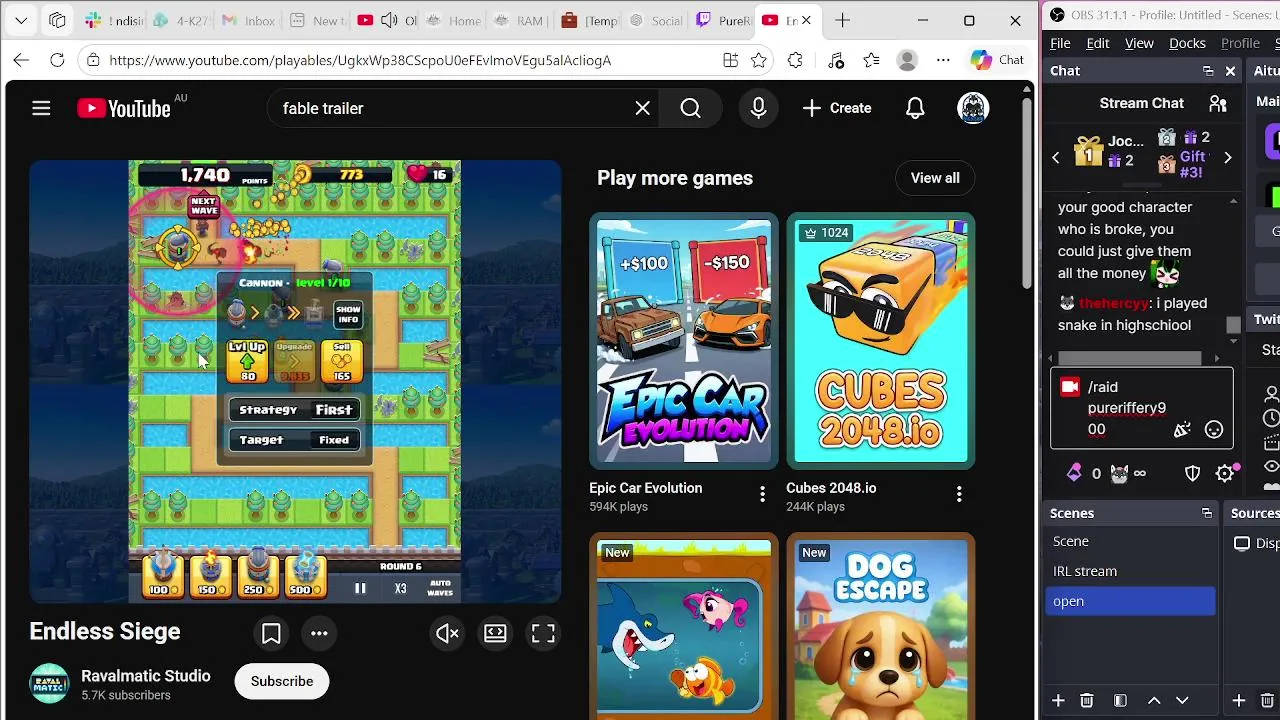Save Endless Siege with the bookmark icon

271,633
